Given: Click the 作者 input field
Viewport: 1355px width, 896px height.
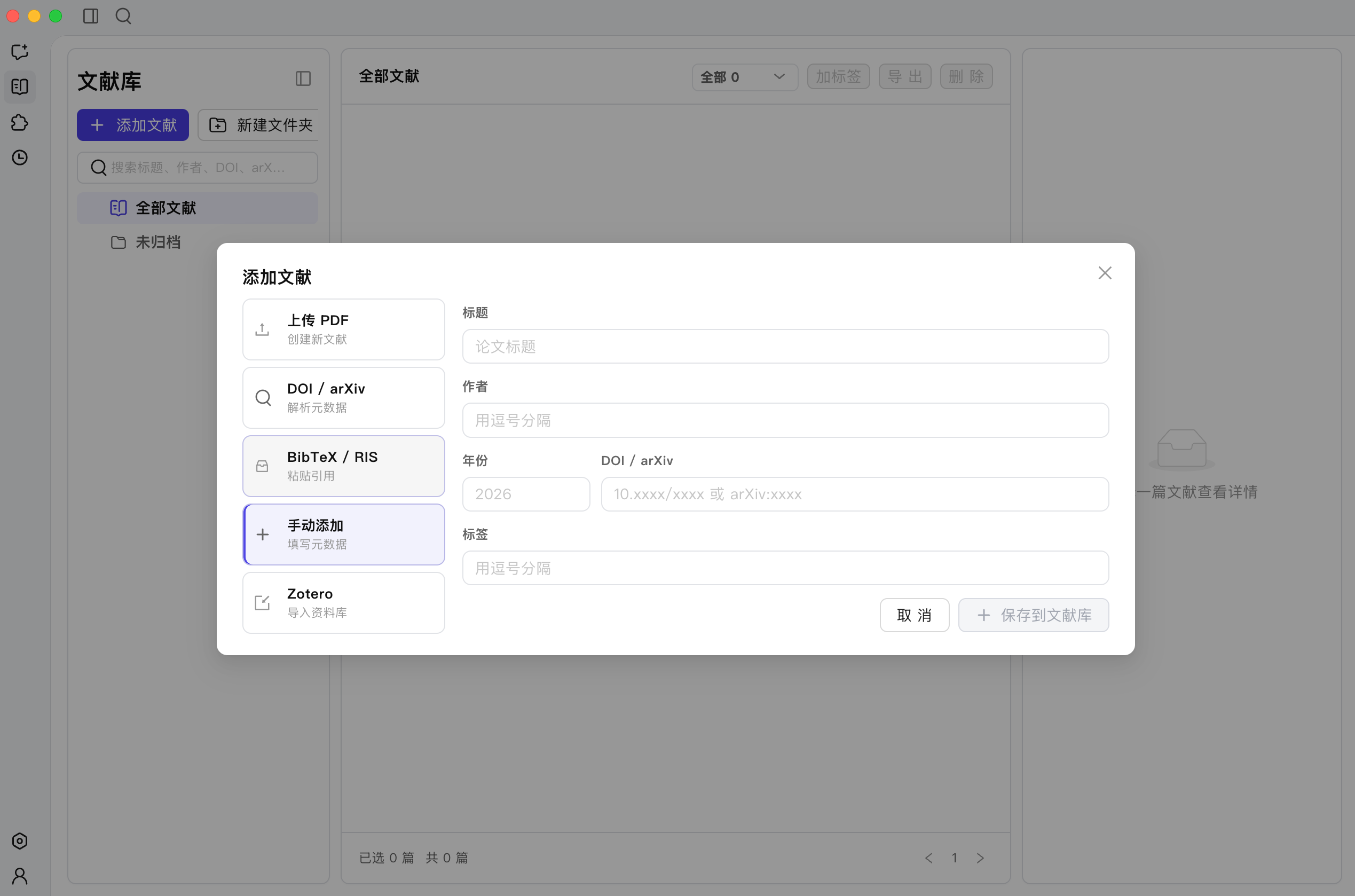Looking at the screenshot, I should [x=785, y=421].
